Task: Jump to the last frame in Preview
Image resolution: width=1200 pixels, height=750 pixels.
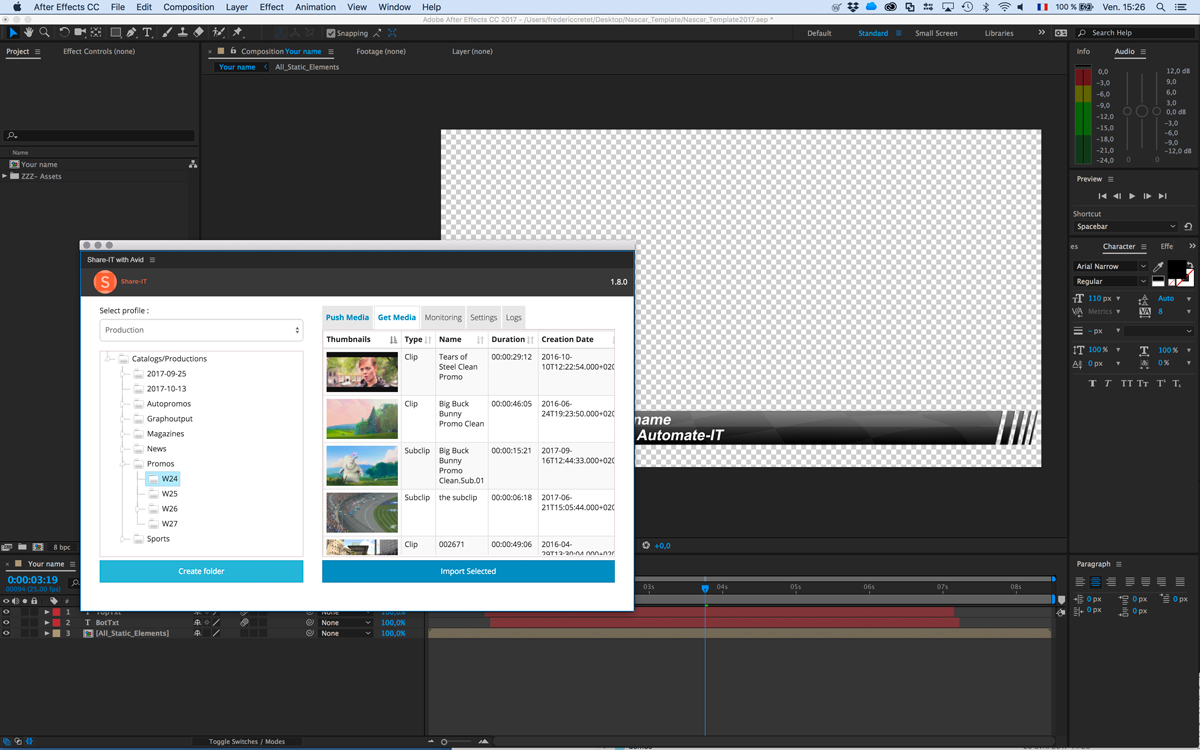Action: pyautogui.click(x=1162, y=196)
